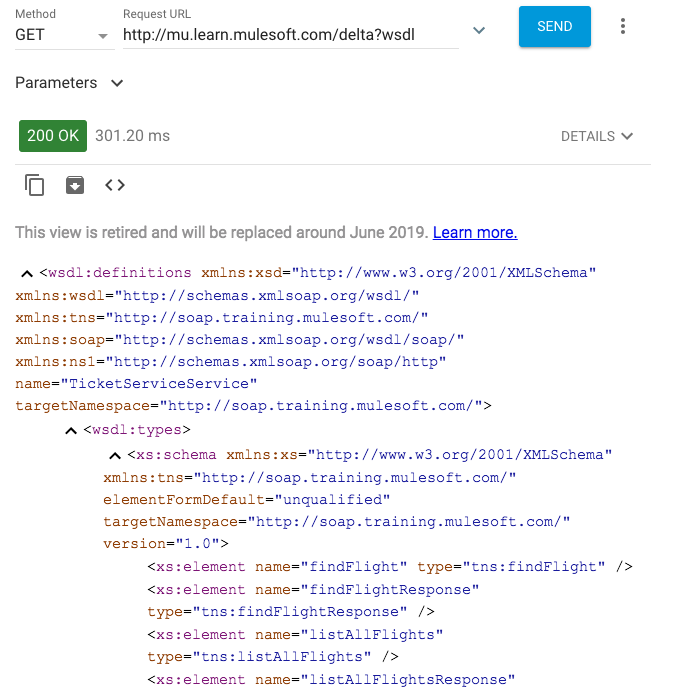Collapse the xs:schema node
This screenshot has height=691, width=673.
tap(115, 455)
